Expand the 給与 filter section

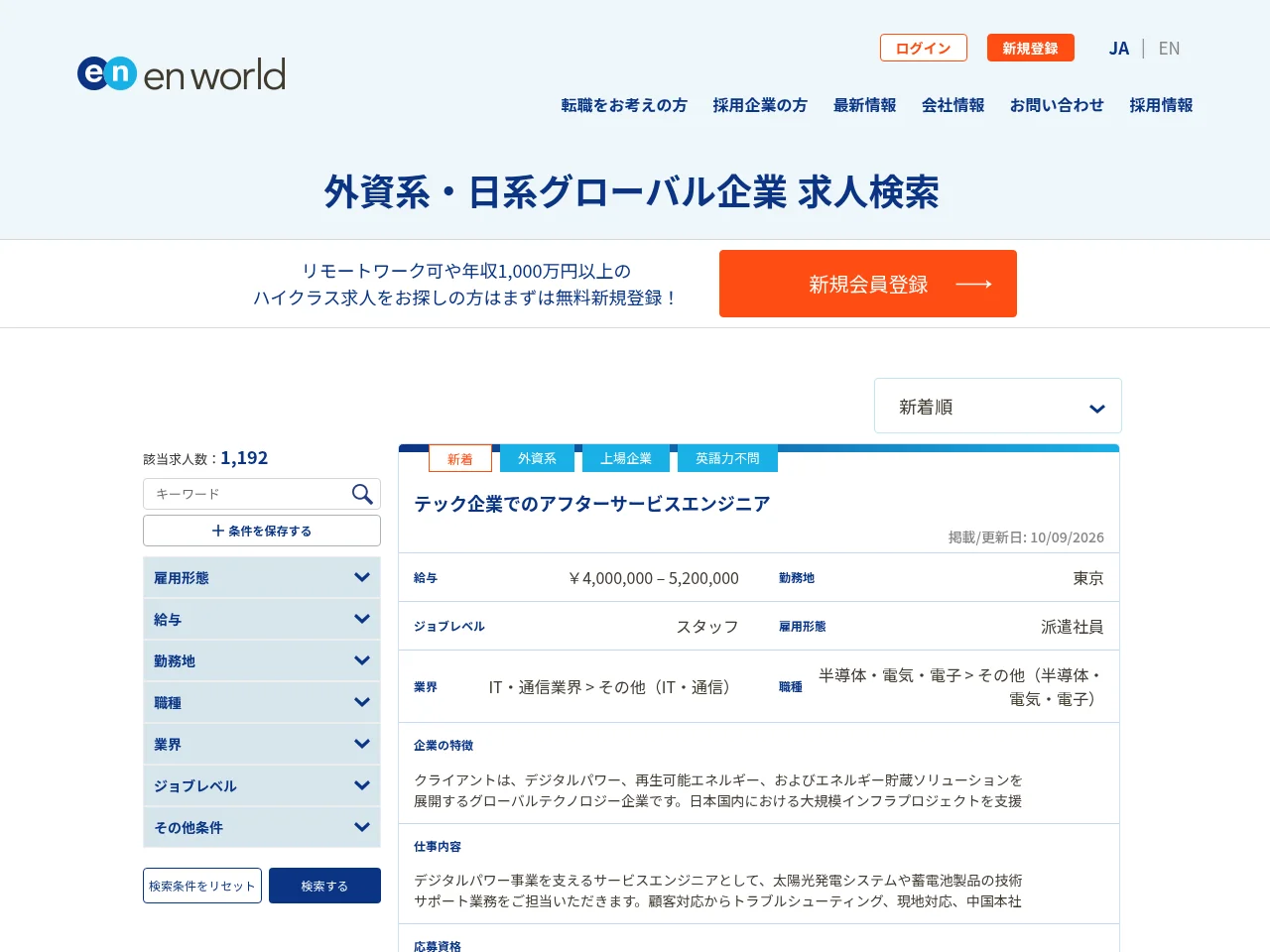point(262,619)
